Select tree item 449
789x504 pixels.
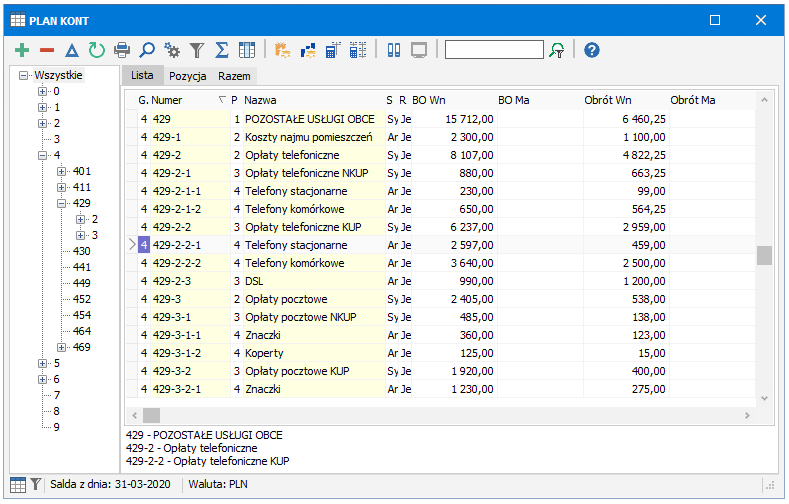pos(82,283)
